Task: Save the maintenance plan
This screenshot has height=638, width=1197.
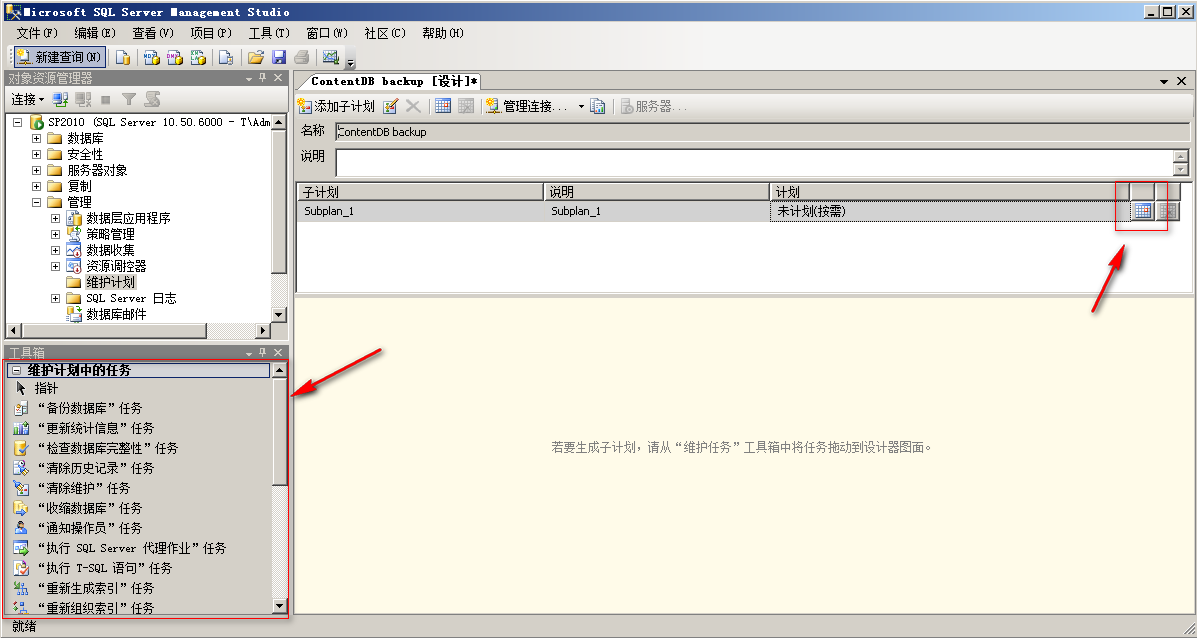Action: click(x=279, y=56)
